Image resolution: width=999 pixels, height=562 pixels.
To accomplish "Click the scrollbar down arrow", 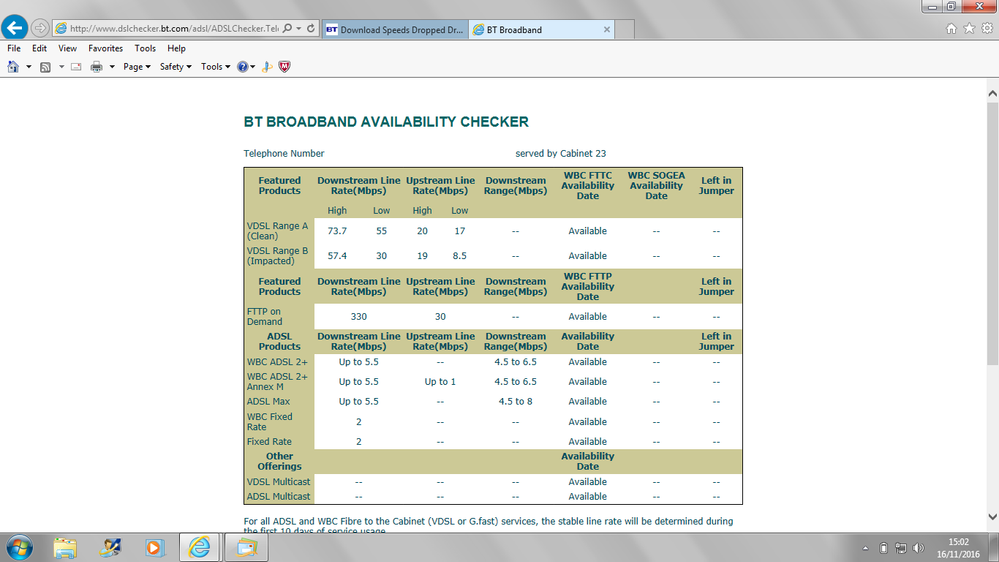I will (993, 517).
